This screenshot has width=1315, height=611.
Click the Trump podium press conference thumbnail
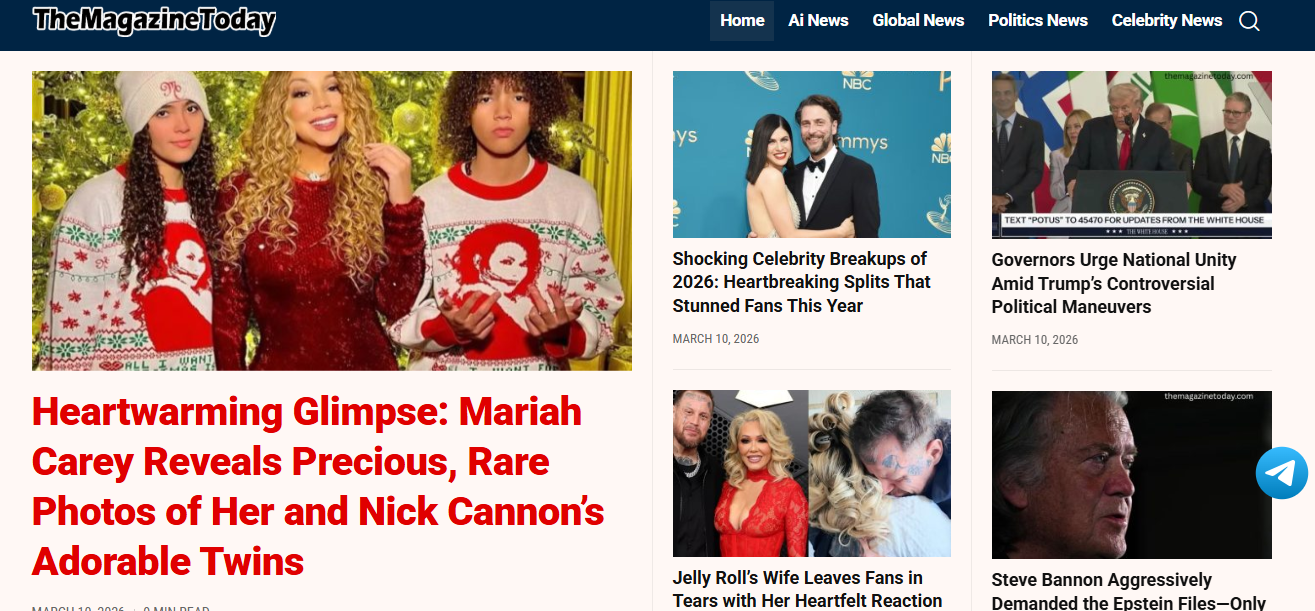pyautogui.click(x=1132, y=155)
